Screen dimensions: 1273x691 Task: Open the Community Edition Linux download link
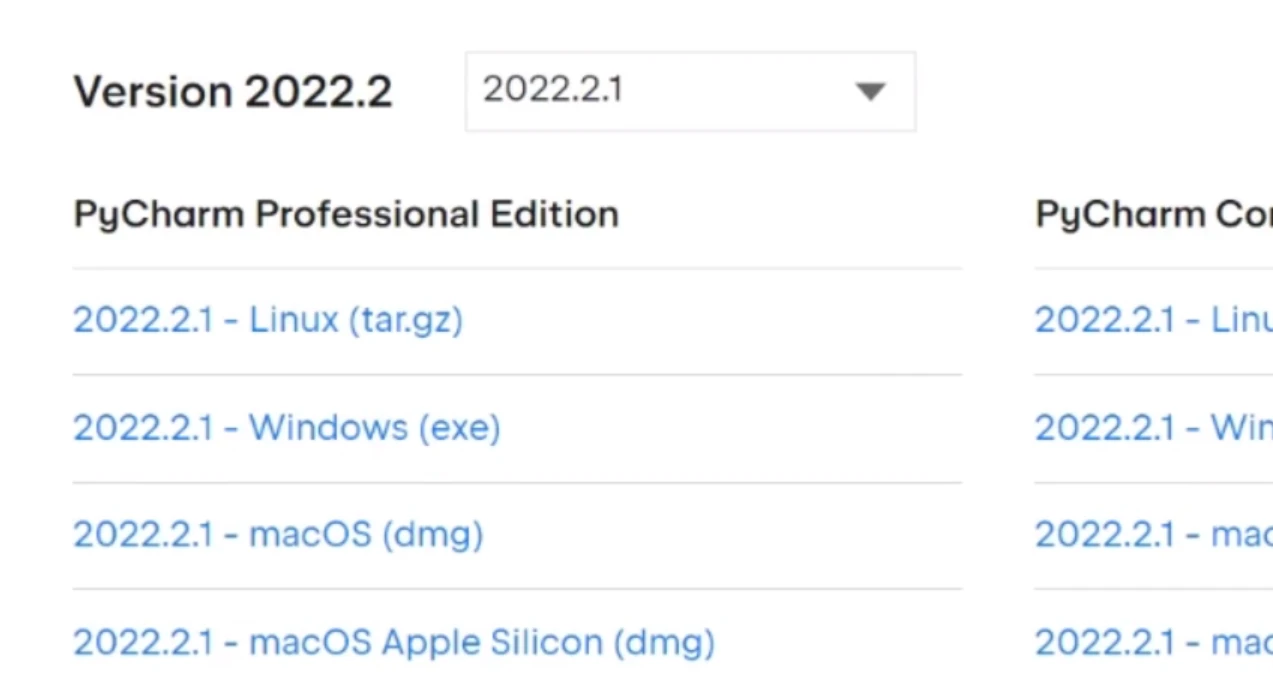point(1152,320)
